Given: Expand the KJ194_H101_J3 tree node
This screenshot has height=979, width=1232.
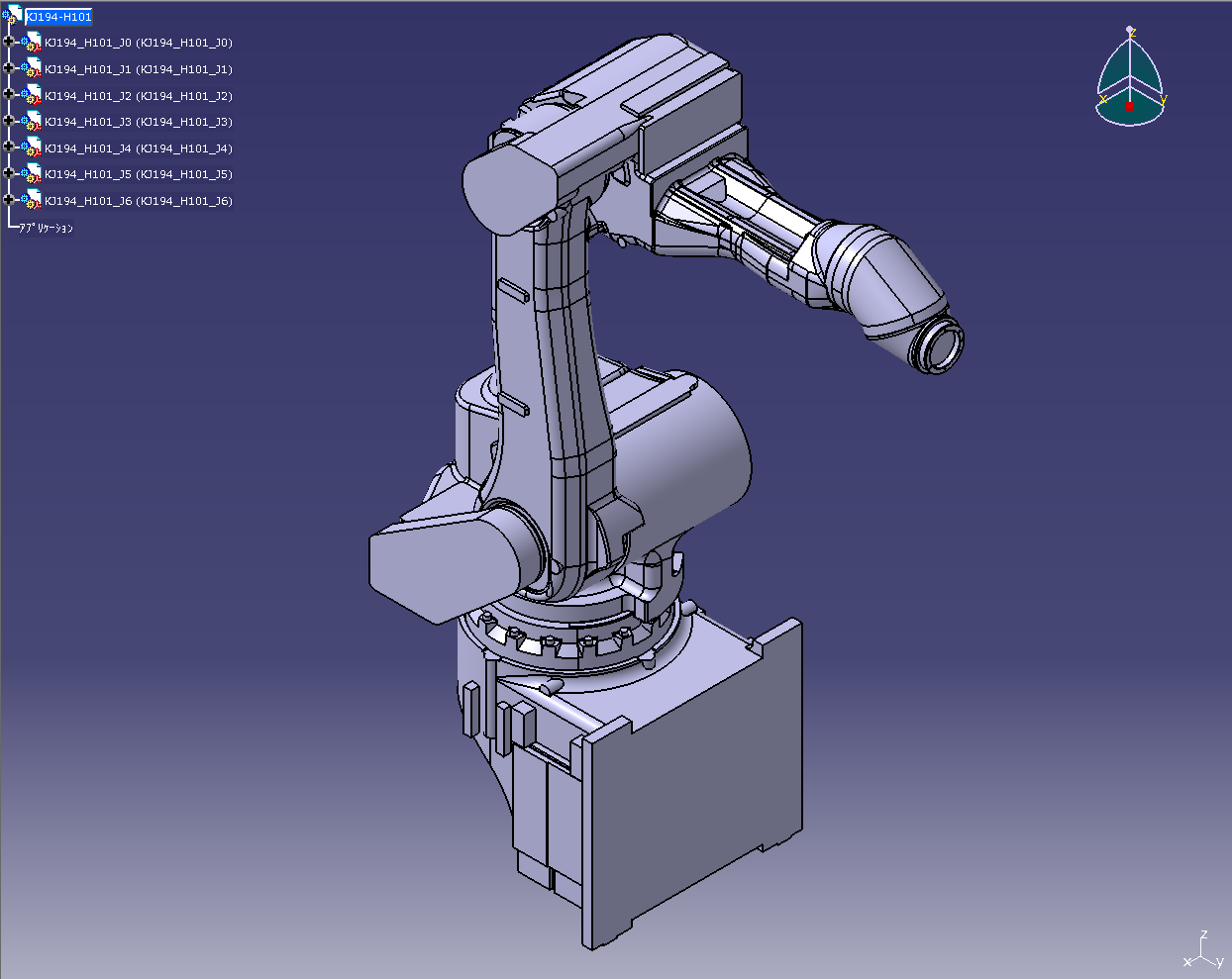Looking at the screenshot, I should pyautogui.click(x=9, y=121).
